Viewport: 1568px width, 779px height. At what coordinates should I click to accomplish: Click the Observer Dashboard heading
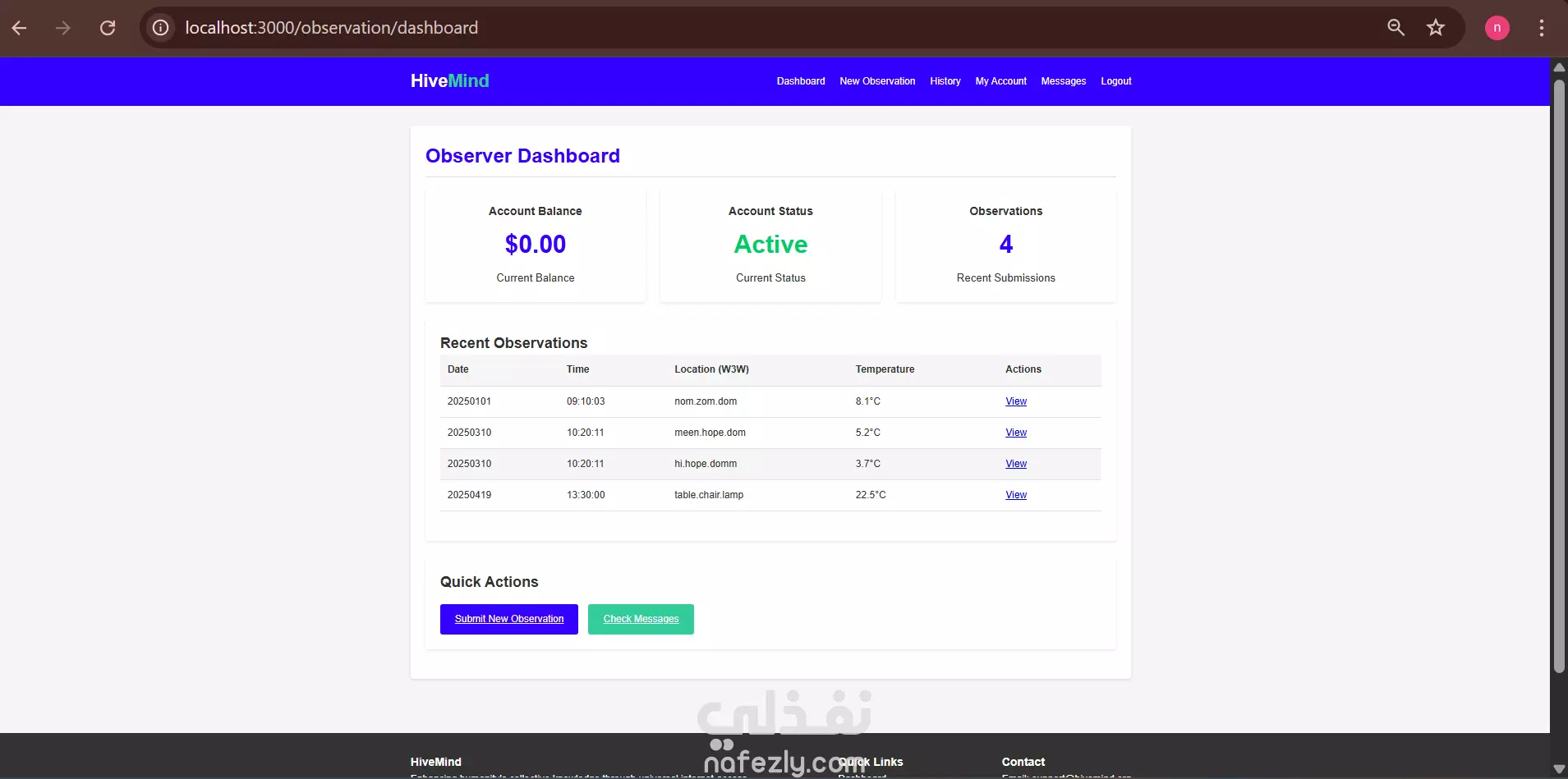click(522, 156)
